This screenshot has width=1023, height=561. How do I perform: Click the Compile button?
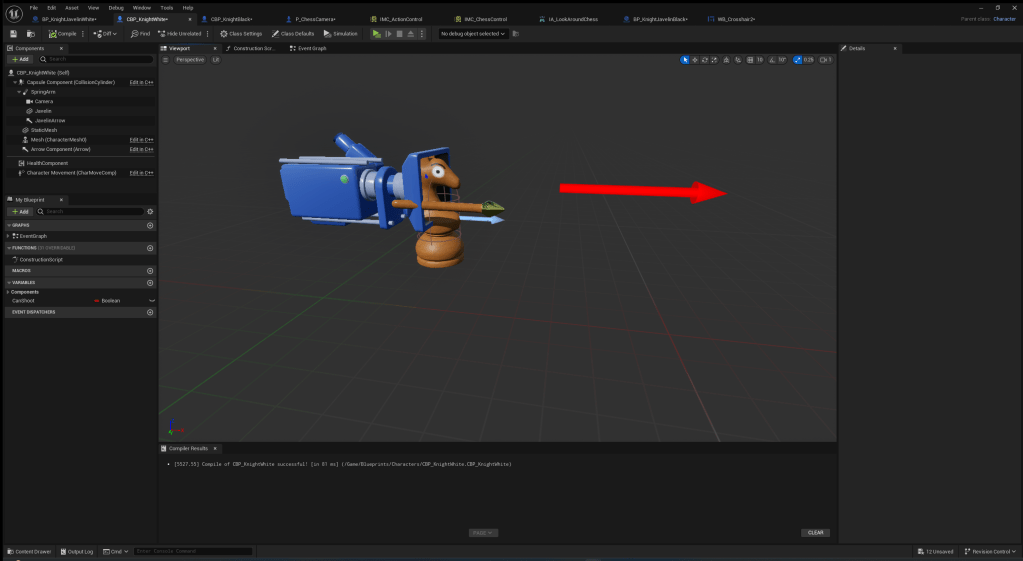61,33
